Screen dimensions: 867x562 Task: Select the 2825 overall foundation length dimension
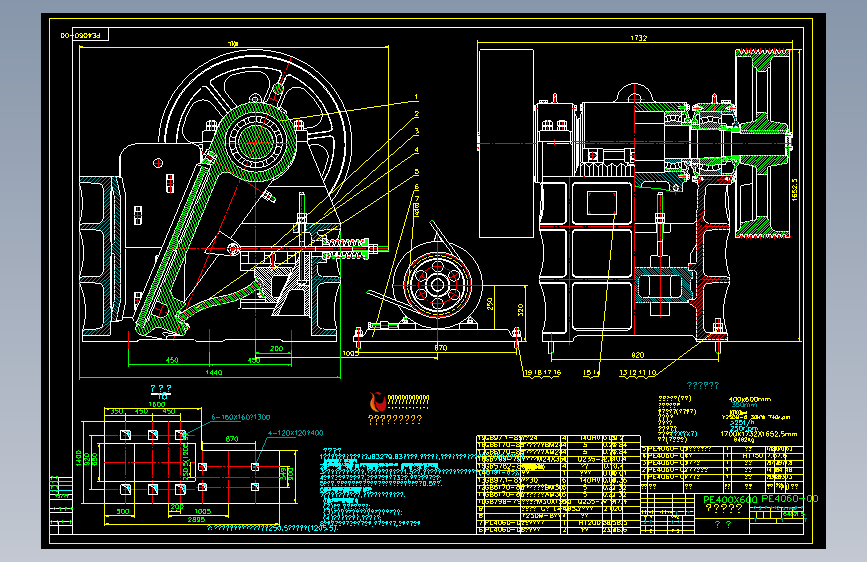196,519
